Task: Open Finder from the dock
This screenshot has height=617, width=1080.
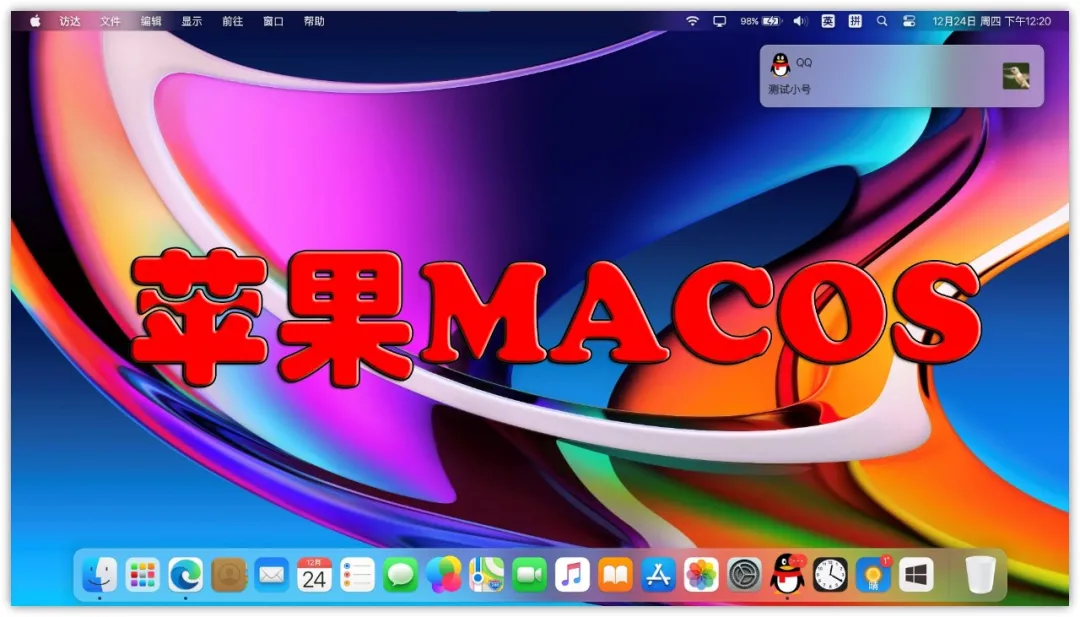Action: click(99, 574)
